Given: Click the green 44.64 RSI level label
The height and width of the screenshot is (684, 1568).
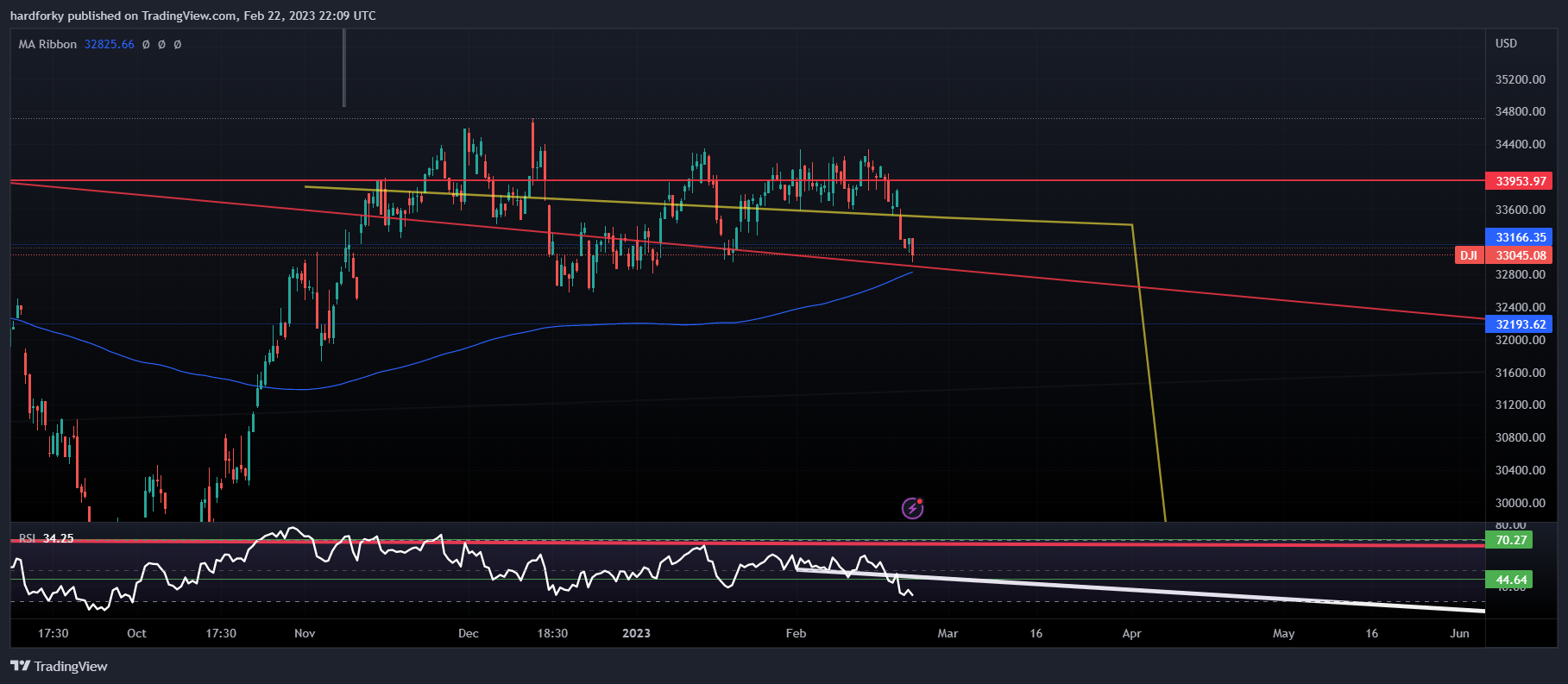Looking at the screenshot, I should click(x=1510, y=580).
